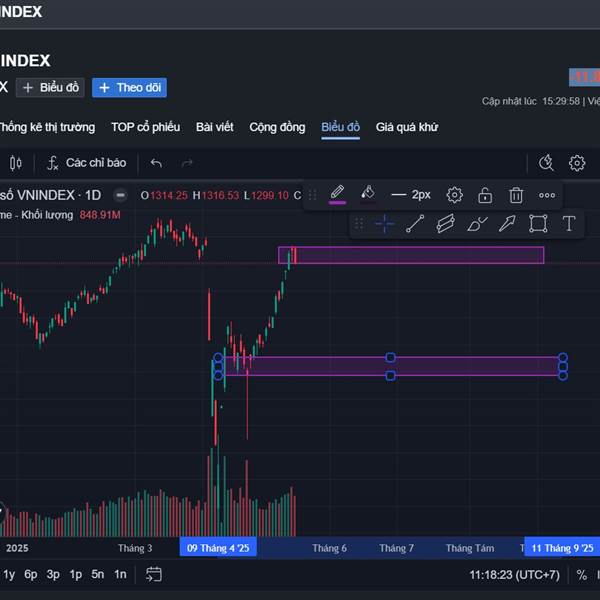Set chart range to 1n
This screenshot has height=600, width=600.
tap(120, 574)
